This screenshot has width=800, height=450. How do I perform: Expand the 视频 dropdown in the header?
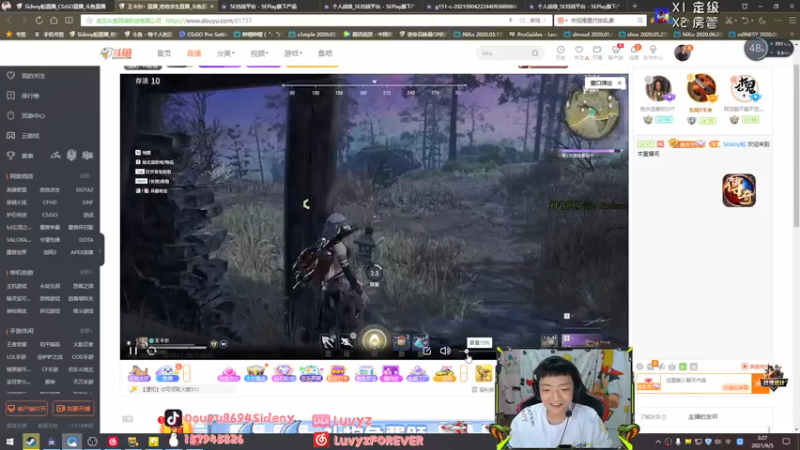[259, 53]
